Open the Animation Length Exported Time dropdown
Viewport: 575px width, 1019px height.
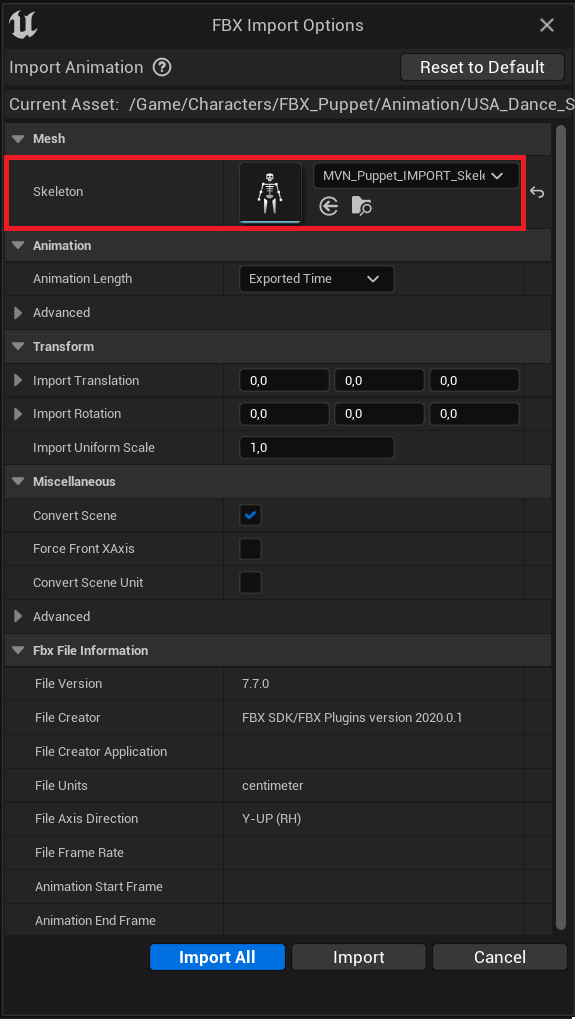pyautogui.click(x=316, y=279)
